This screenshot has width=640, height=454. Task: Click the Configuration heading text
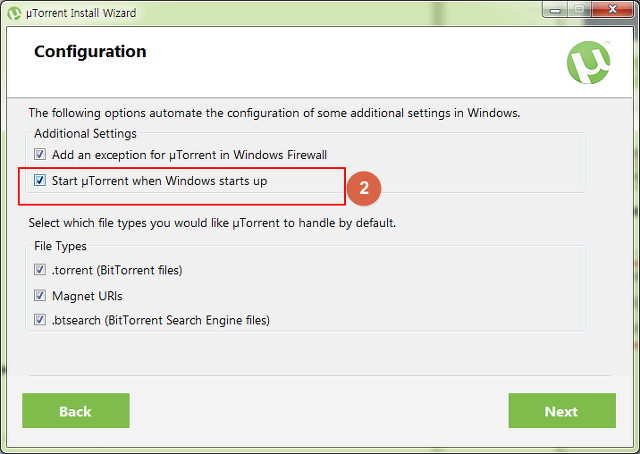90,52
